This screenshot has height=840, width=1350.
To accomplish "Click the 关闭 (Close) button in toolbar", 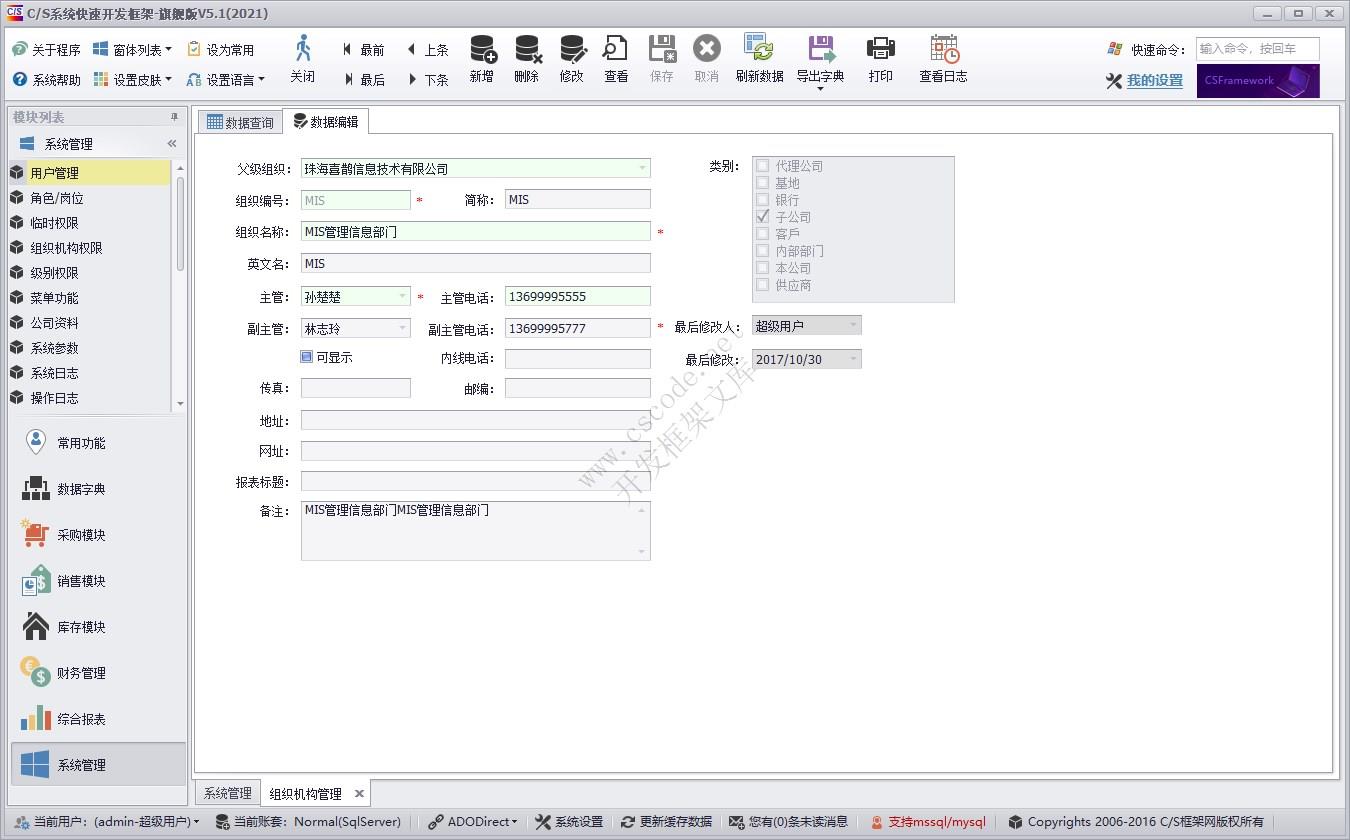I will click(303, 58).
